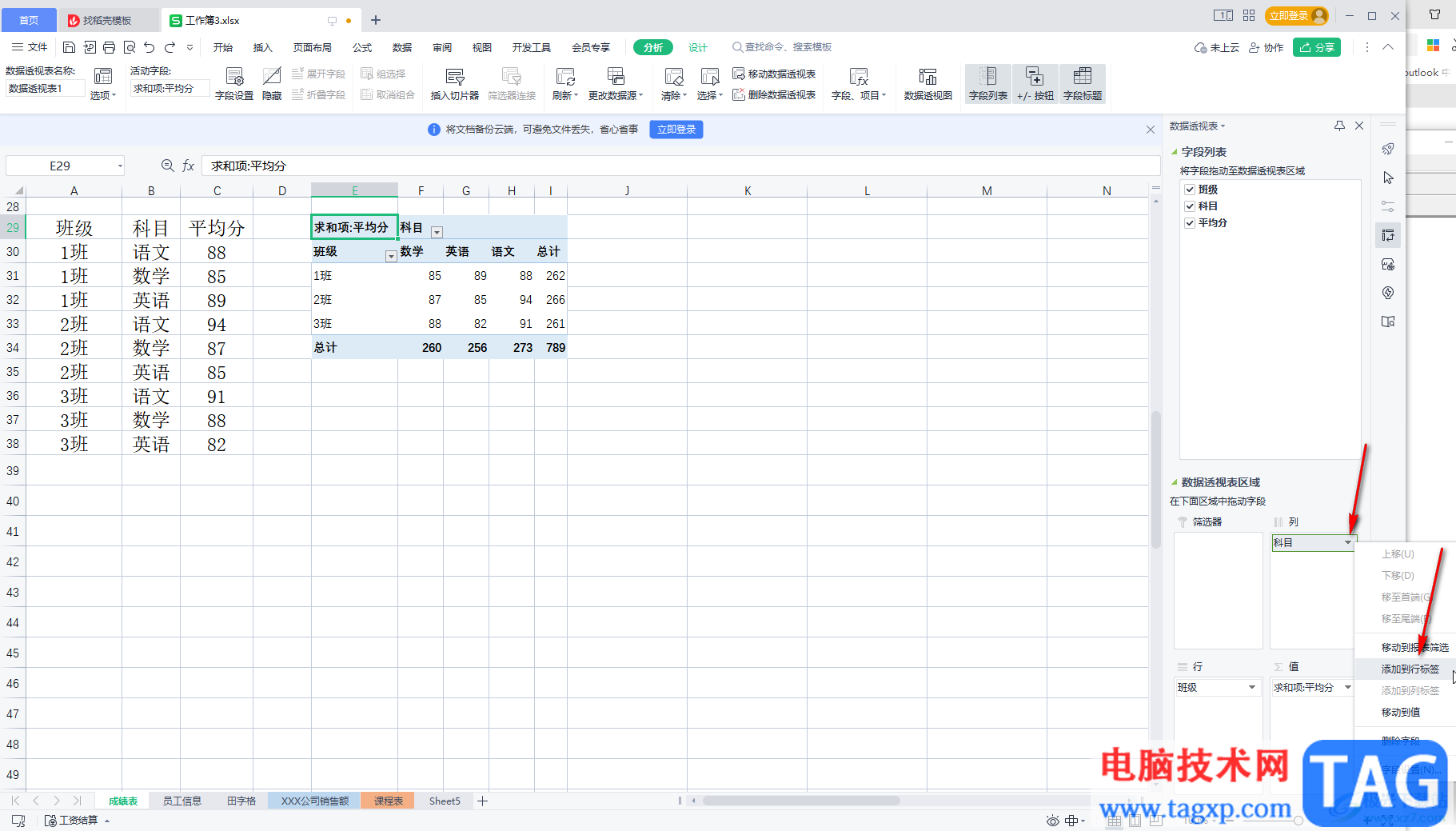Open 字段设置 (Field Settings)

(x=234, y=84)
